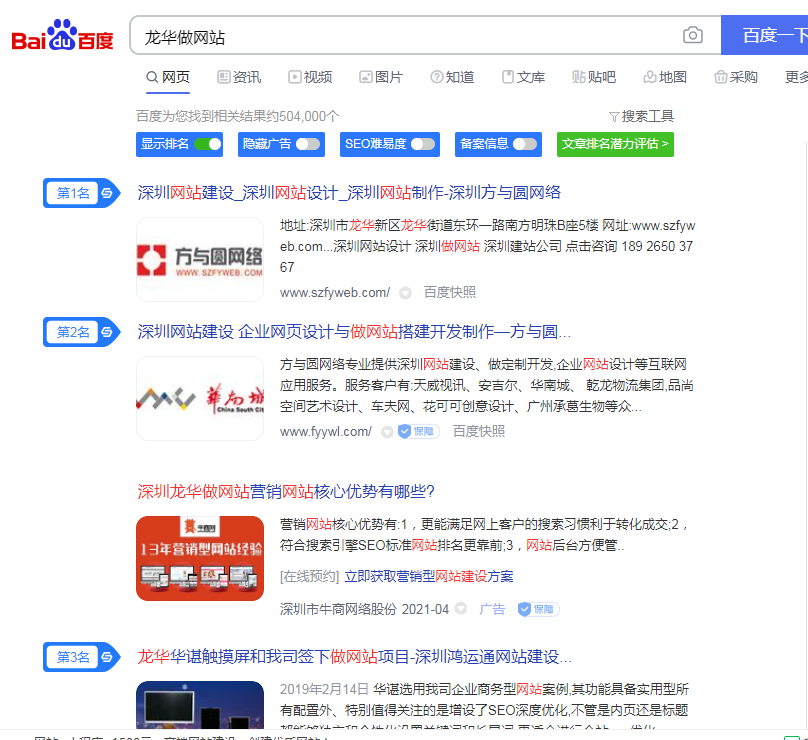This screenshot has width=808, height=740.
Task: Toggle the 显示排名 switch off
Action: (208, 144)
